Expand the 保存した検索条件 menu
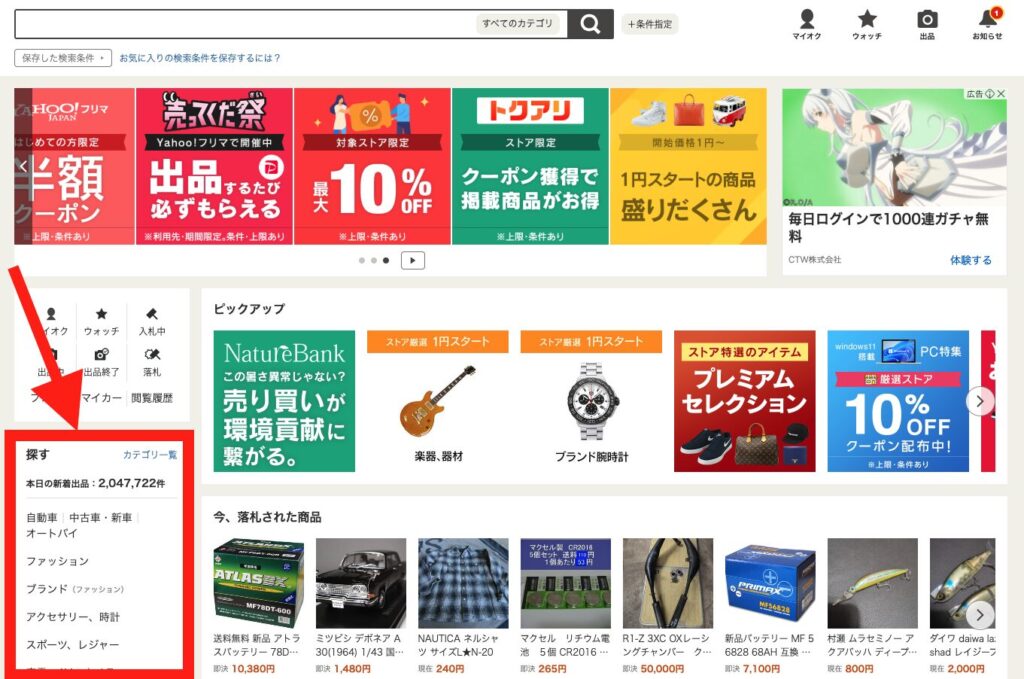This screenshot has width=1024, height=679. (62, 58)
